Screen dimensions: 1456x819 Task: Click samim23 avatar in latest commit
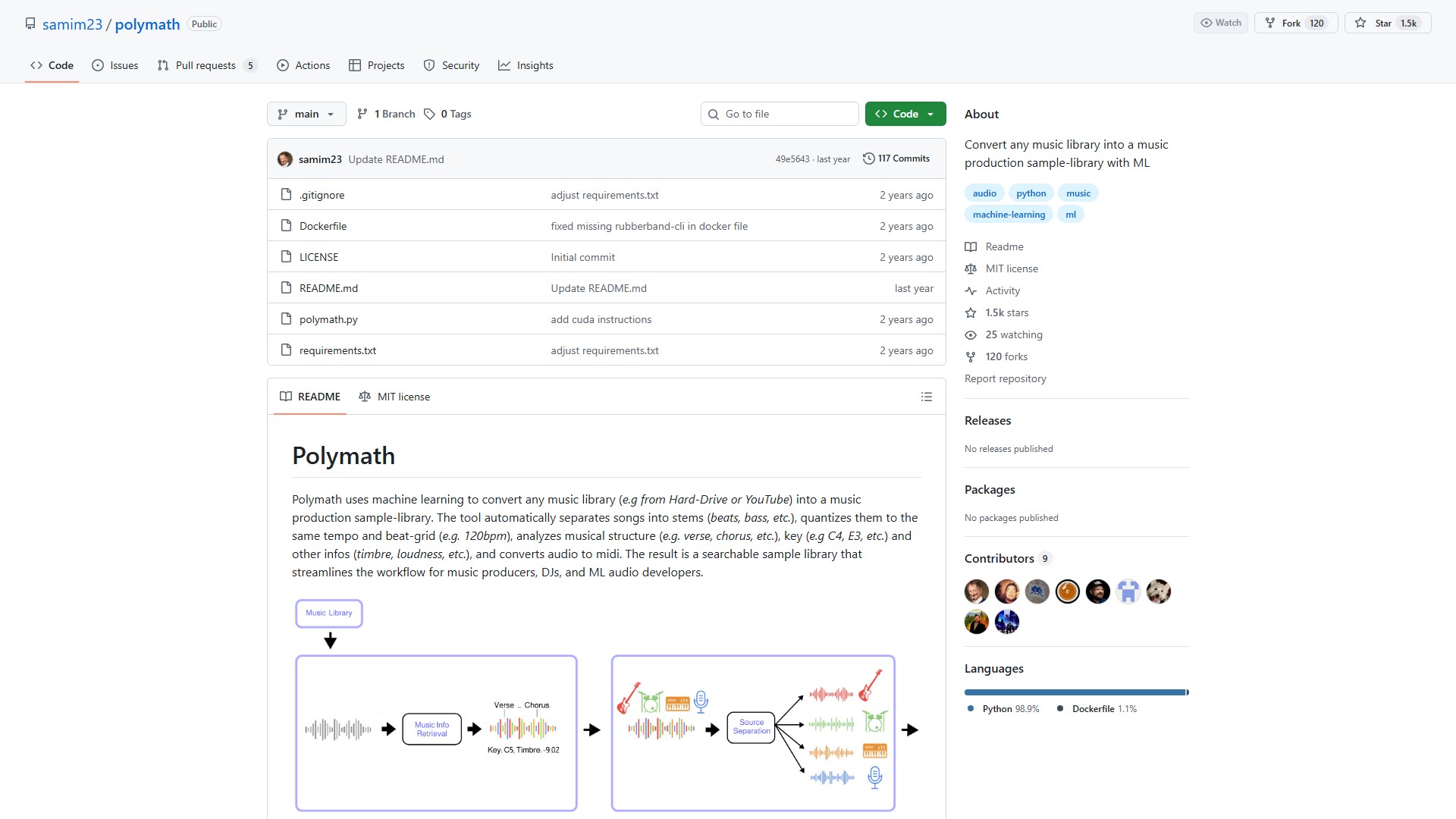(285, 159)
